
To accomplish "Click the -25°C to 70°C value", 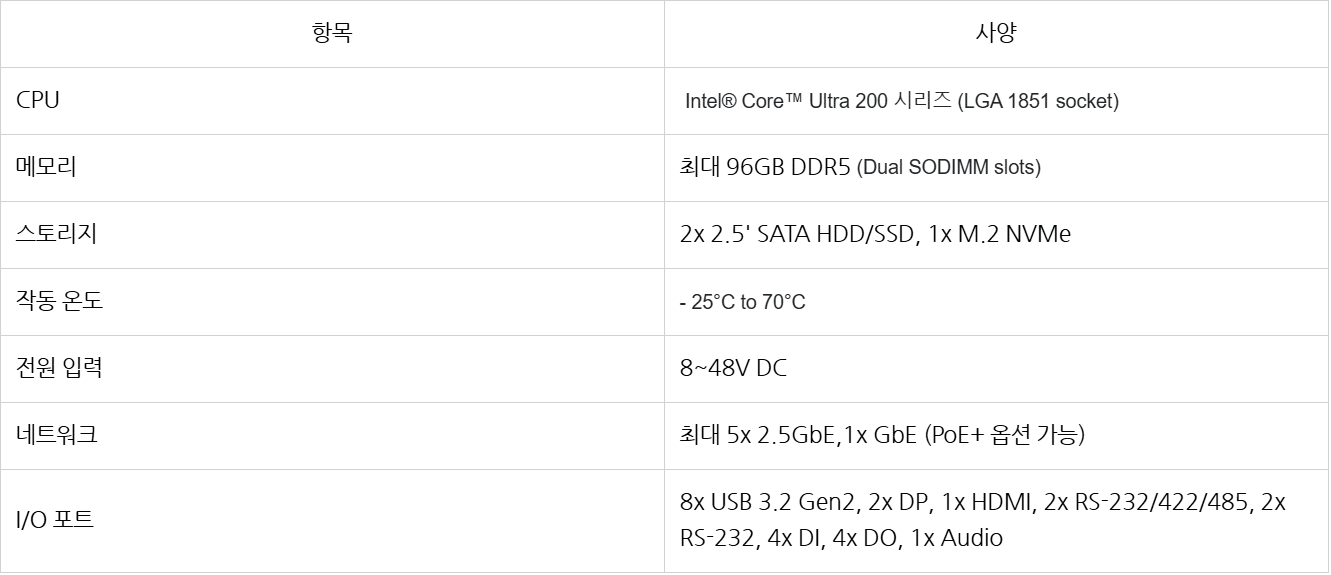I will (742, 302).
